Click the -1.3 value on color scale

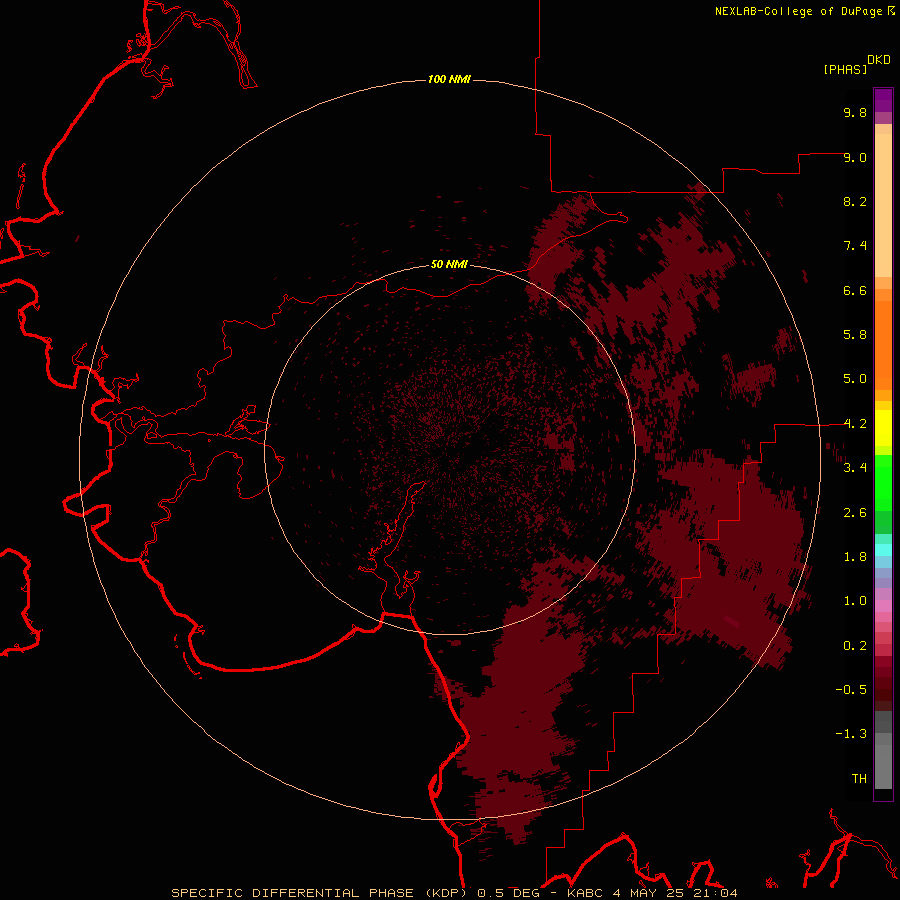[x=851, y=734]
